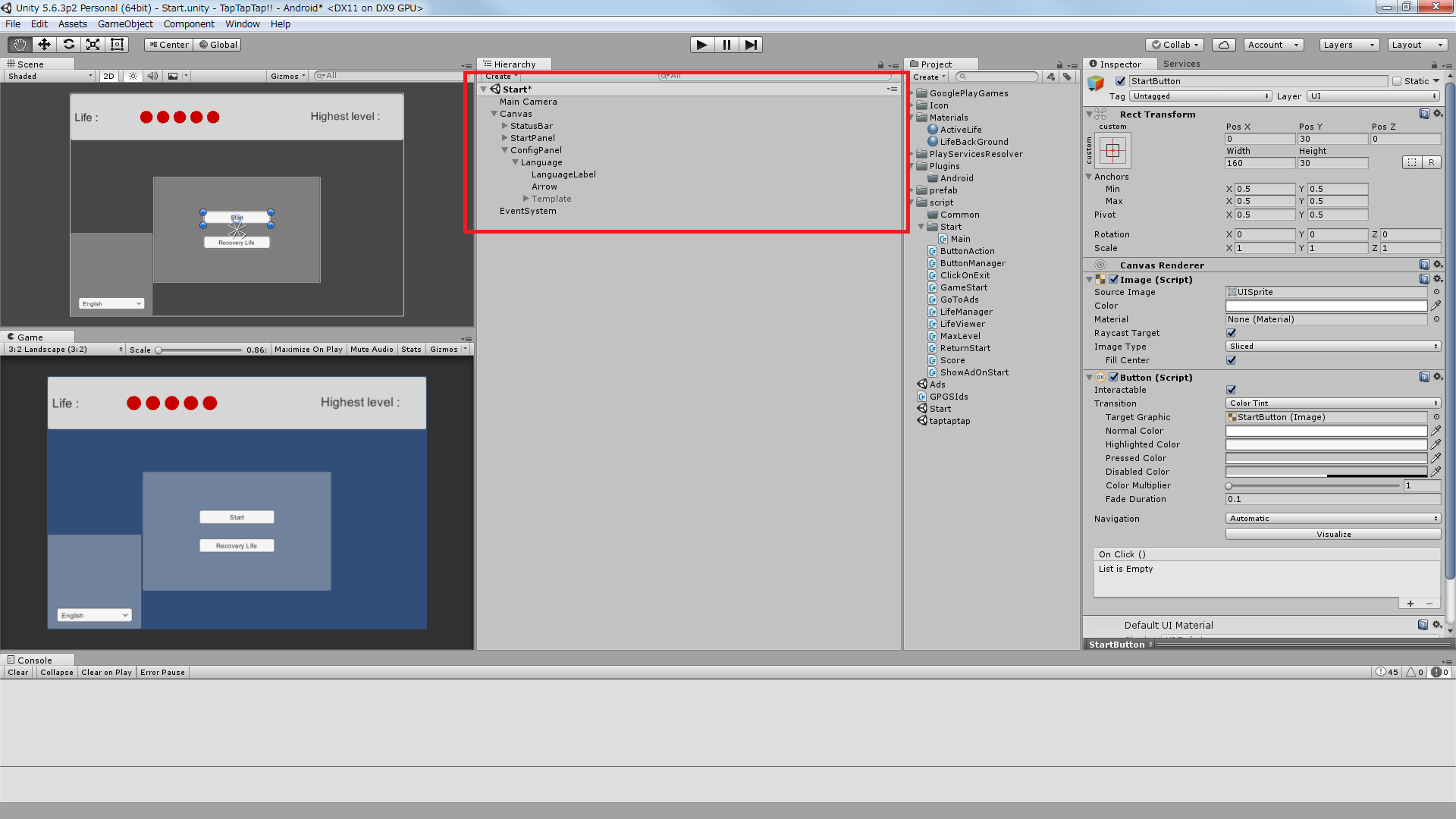The height and width of the screenshot is (819, 1456).
Task: Click the project search by label icon
Action: tap(1067, 77)
